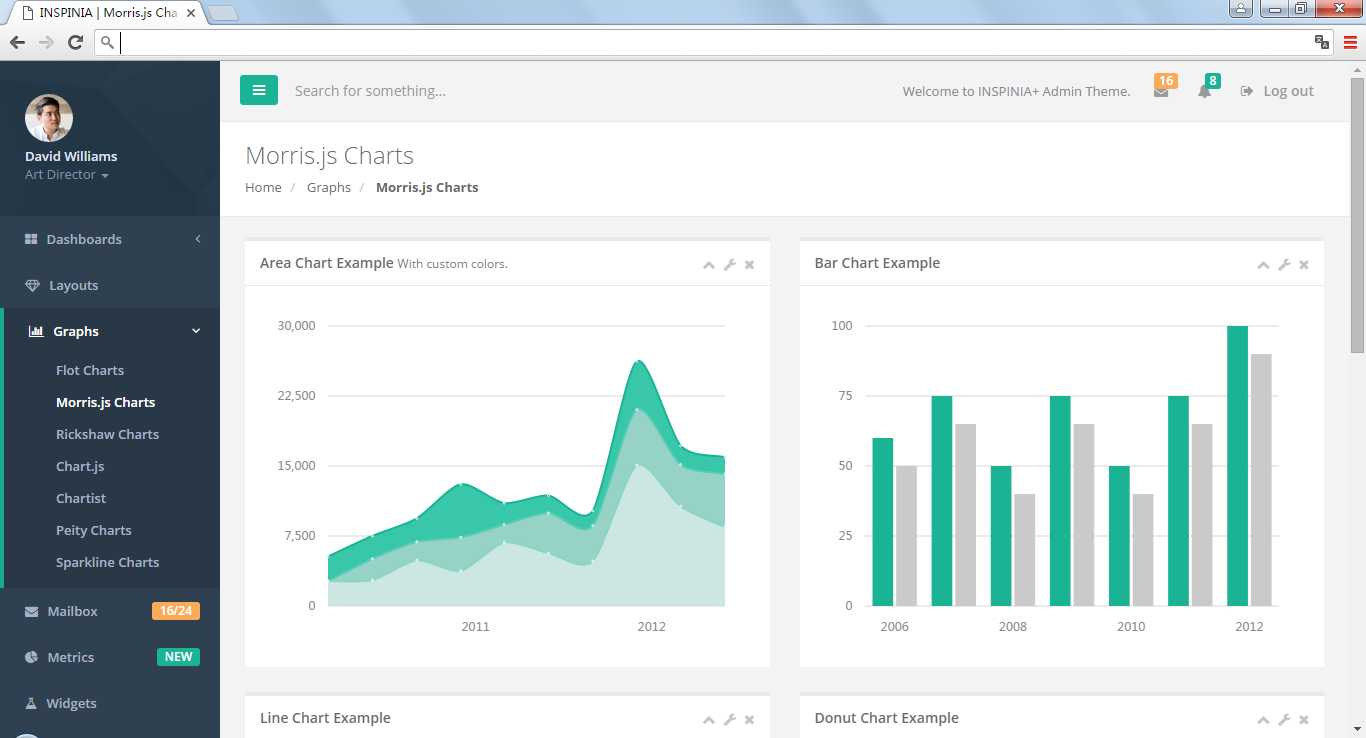Screen dimensions: 1366x738
Task: Open the mail envelope notifications icon
Action: pos(1161,92)
